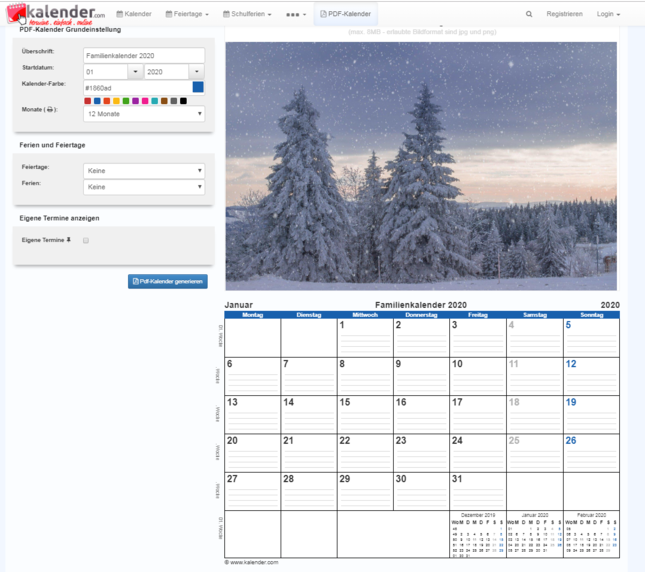The width and height of the screenshot is (645, 572).
Task: Select the black color swatch
Action: point(183,100)
